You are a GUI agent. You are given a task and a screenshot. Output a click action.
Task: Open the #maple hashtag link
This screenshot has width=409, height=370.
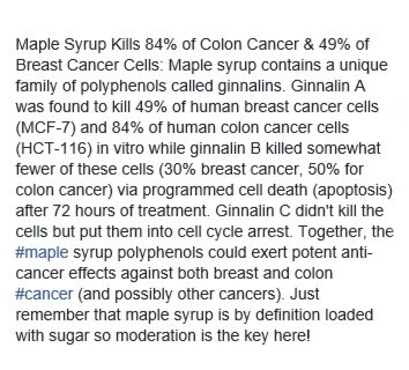click(42, 253)
